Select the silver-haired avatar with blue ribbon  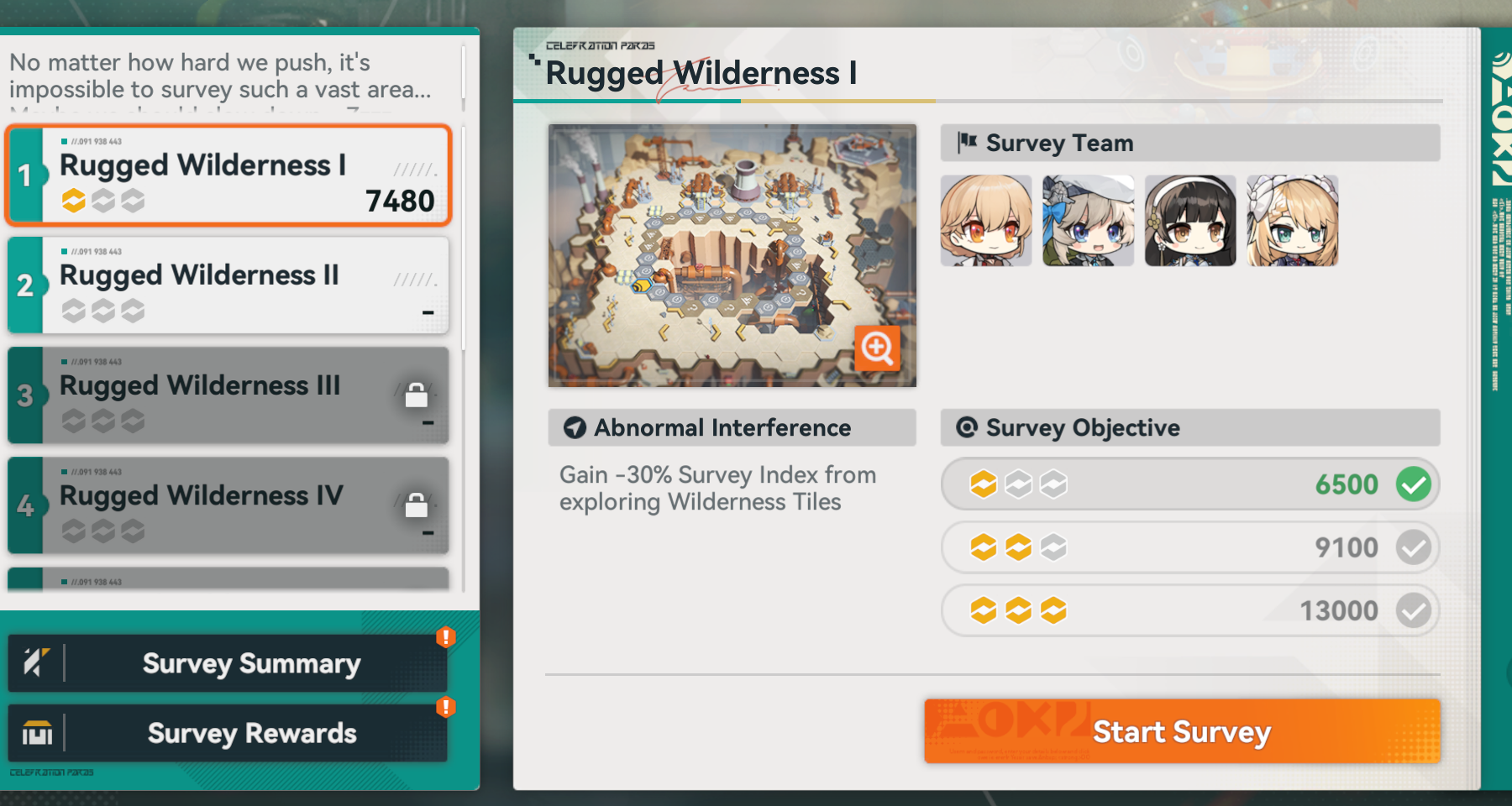point(1089,221)
